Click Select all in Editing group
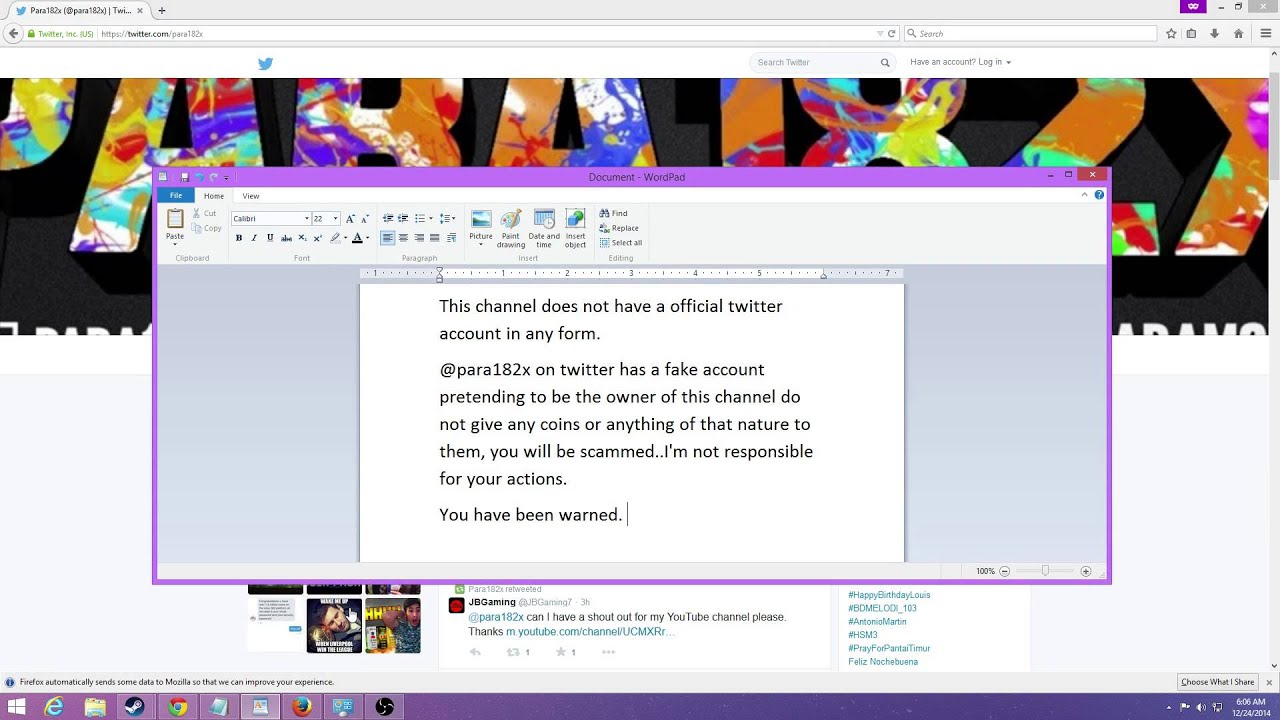 (x=621, y=243)
